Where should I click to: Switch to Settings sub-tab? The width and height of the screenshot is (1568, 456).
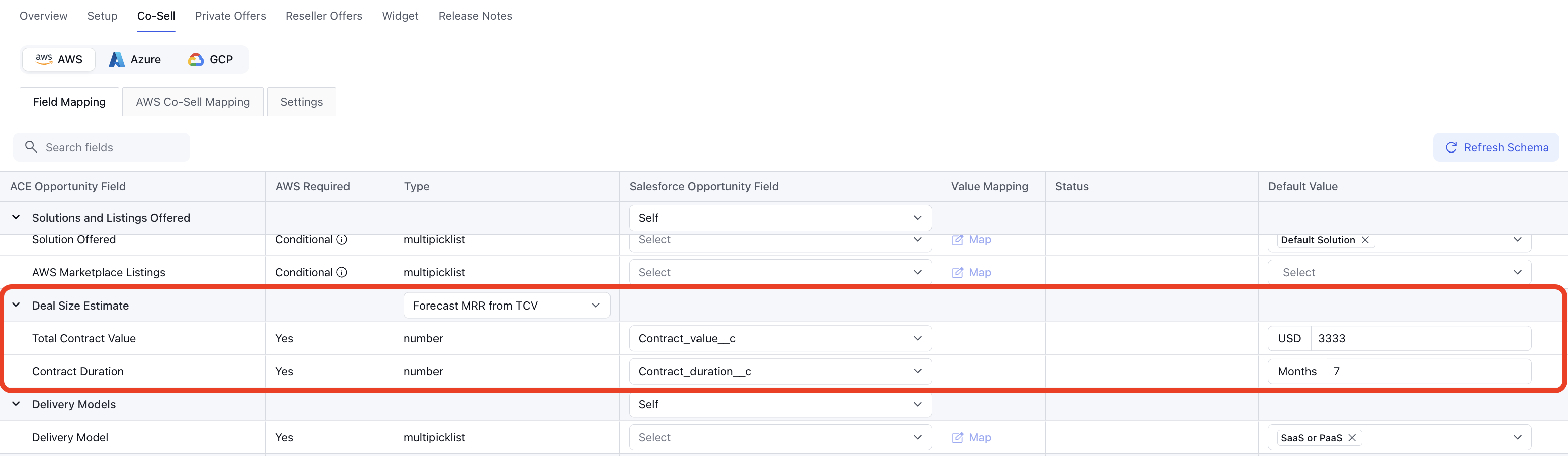click(301, 102)
